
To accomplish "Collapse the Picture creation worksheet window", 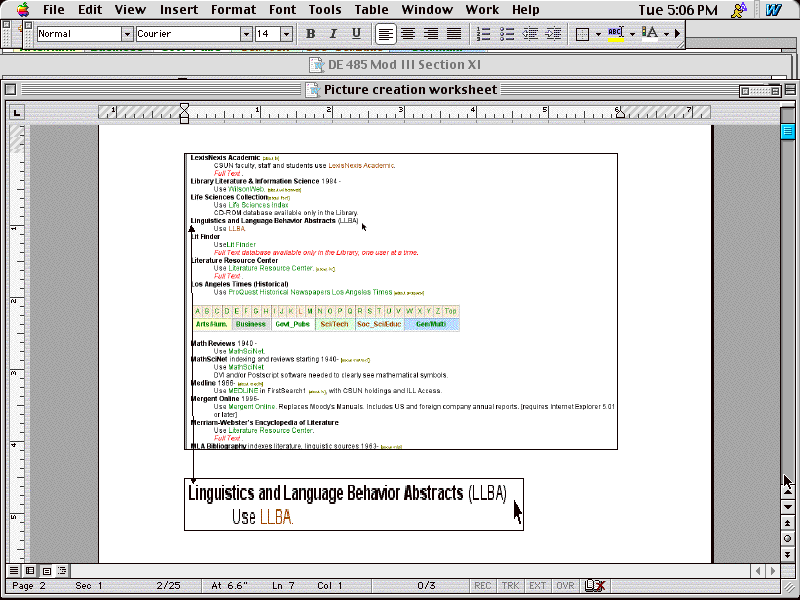I will point(790,90).
